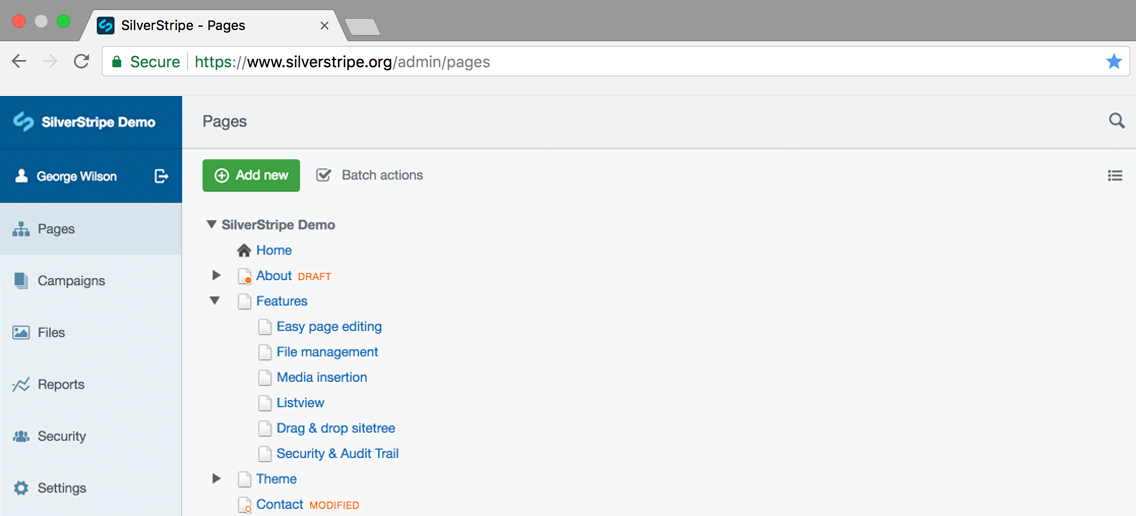1136x516 pixels.
Task: Click the SilverStripe Demo site title
Action: [99, 122]
